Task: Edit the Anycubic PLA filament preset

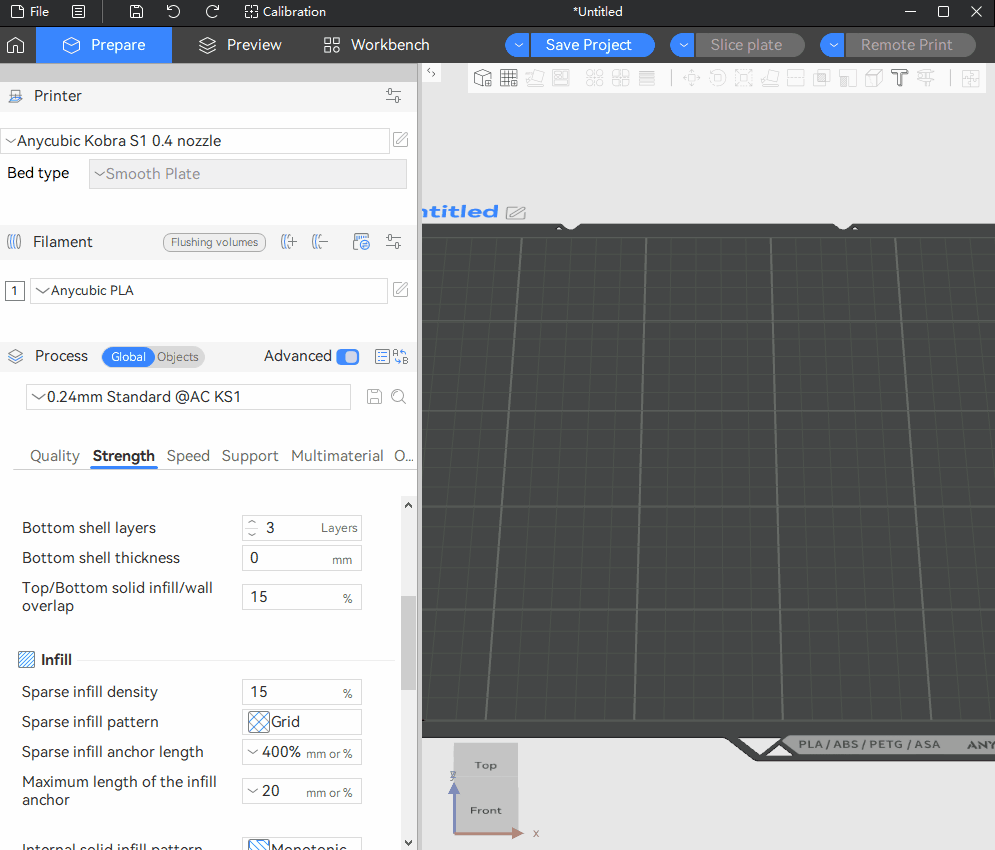Action: [x=400, y=290]
